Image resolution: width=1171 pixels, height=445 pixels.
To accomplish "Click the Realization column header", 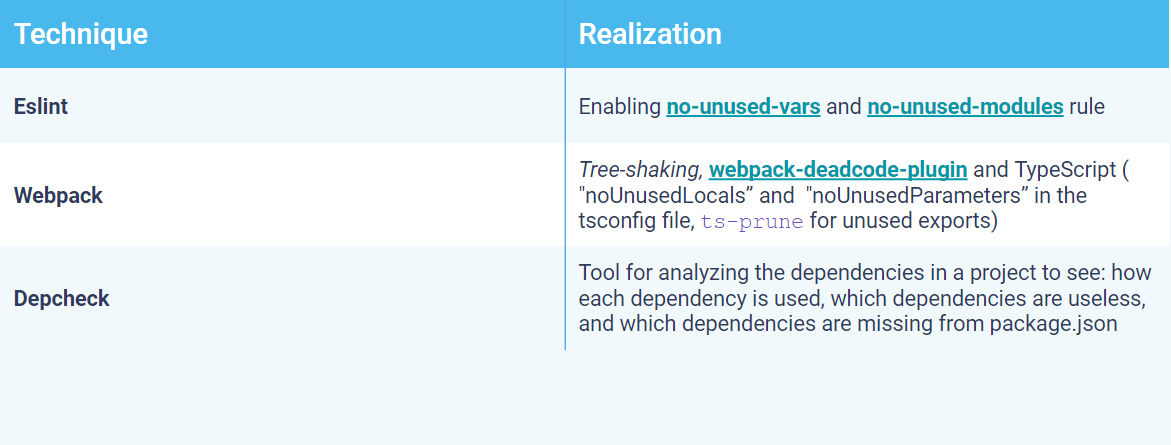I will click(650, 34).
